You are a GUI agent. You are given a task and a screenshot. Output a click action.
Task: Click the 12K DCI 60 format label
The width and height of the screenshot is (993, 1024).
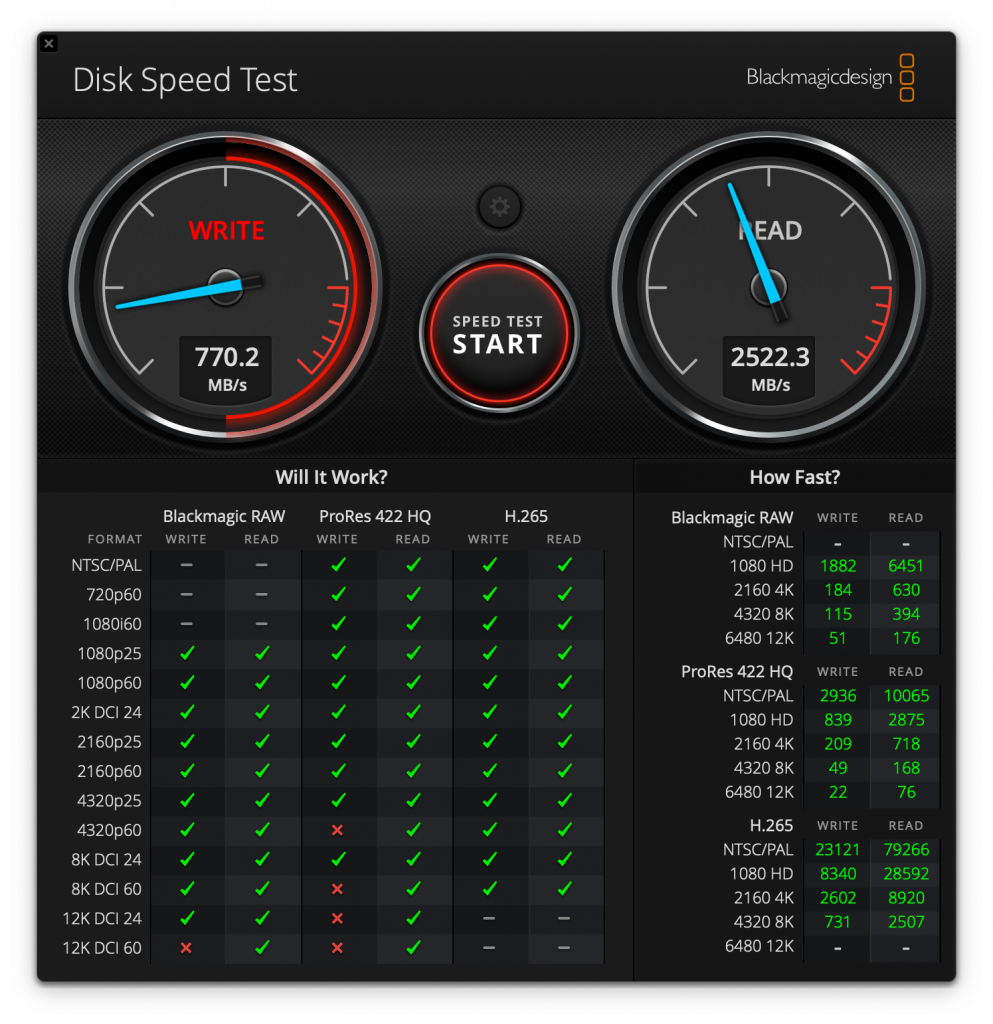tap(102, 948)
